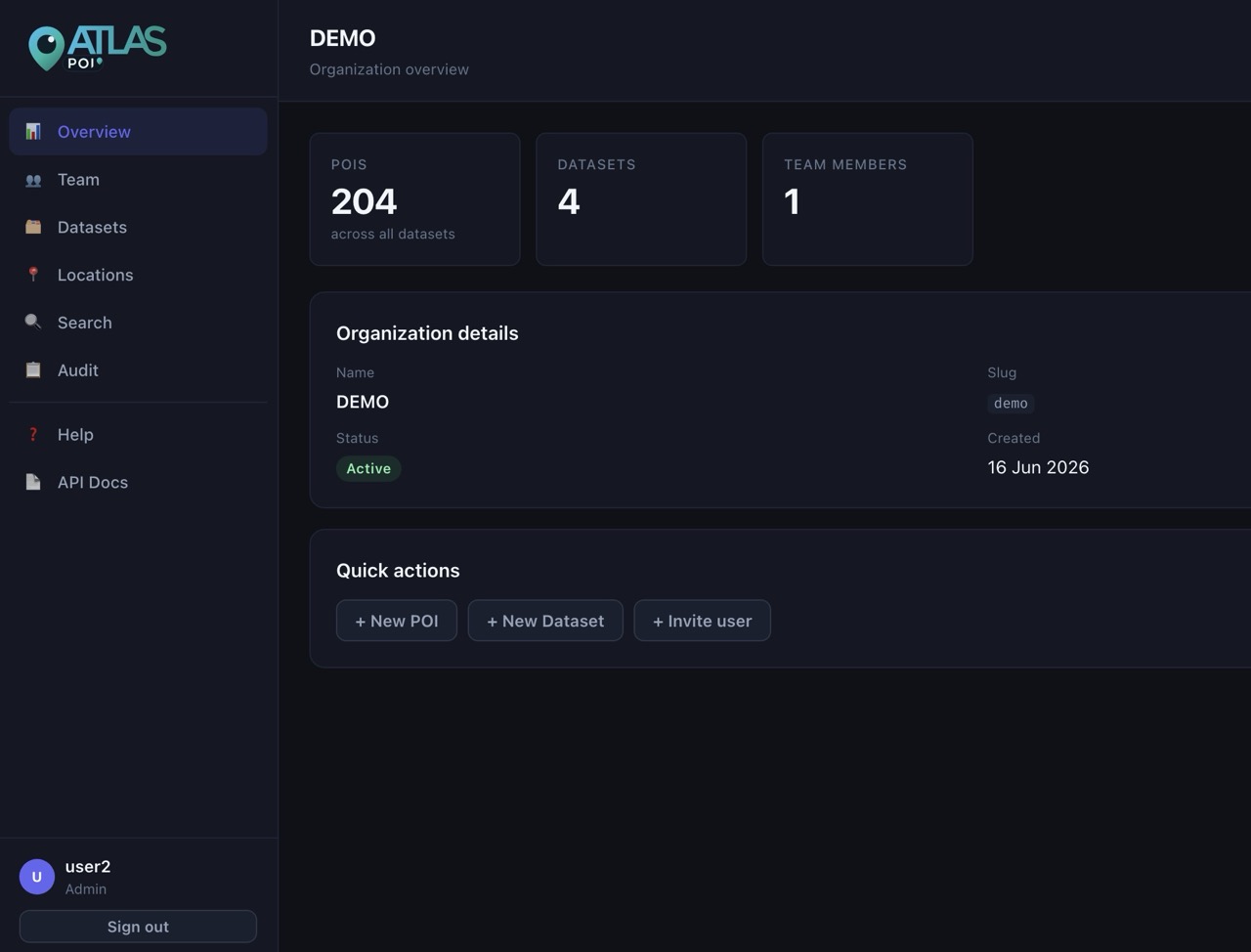Sign out of the account
The image size is (1251, 952).
click(x=138, y=927)
